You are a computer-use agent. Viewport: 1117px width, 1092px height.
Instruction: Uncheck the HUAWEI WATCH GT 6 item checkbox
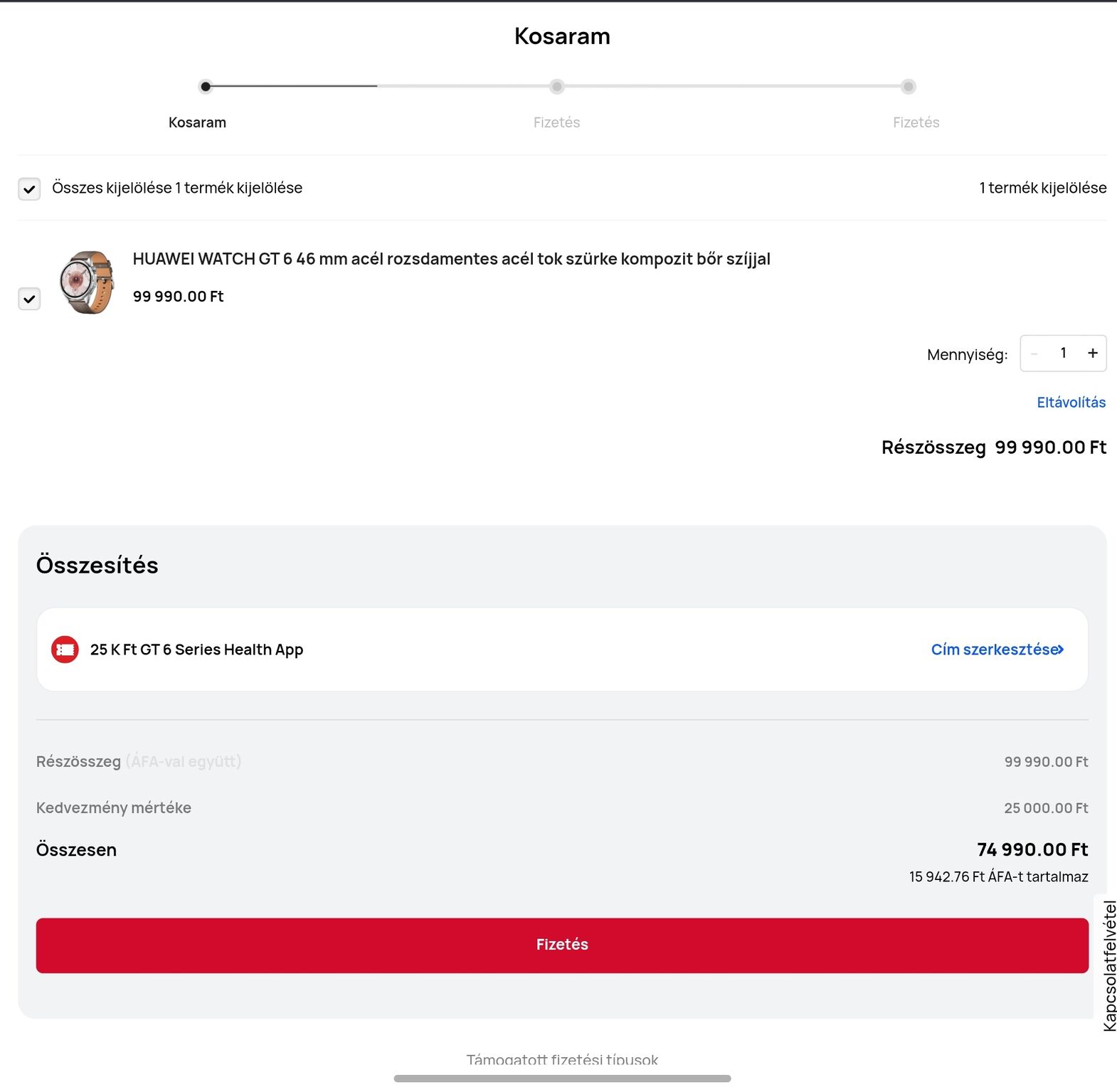[x=29, y=299]
